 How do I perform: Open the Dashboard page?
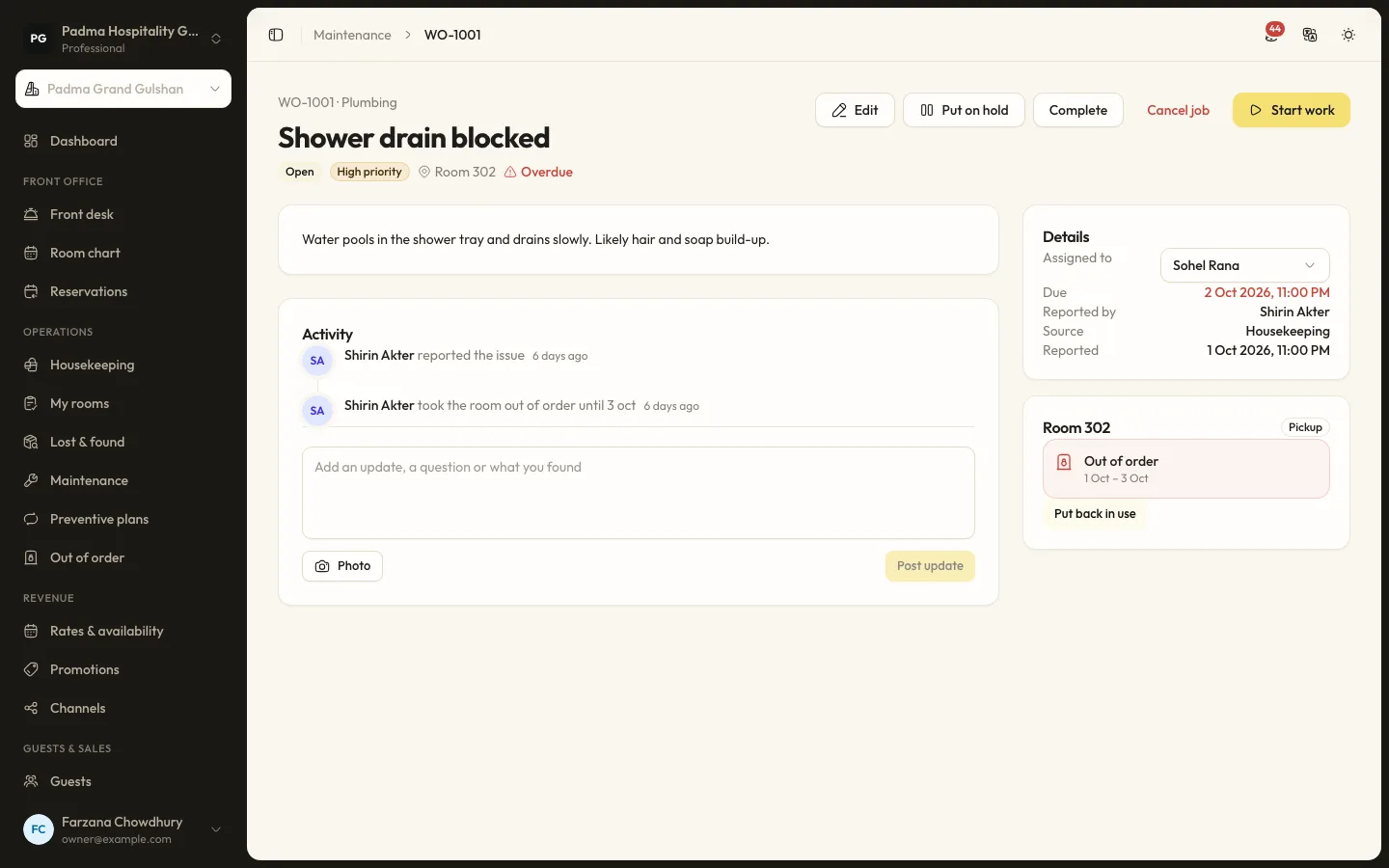123,141
